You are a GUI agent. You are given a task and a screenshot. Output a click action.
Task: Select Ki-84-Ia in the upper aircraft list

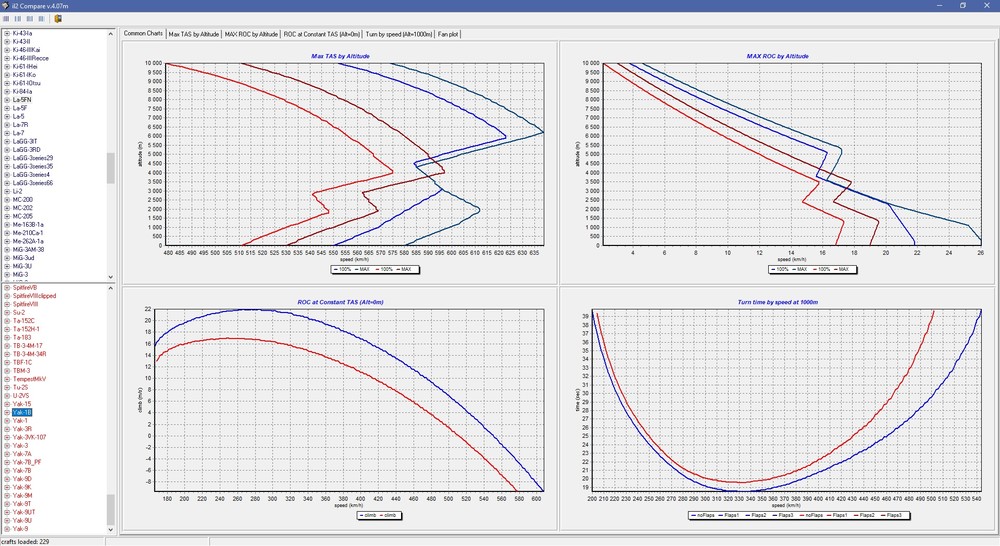[22, 91]
